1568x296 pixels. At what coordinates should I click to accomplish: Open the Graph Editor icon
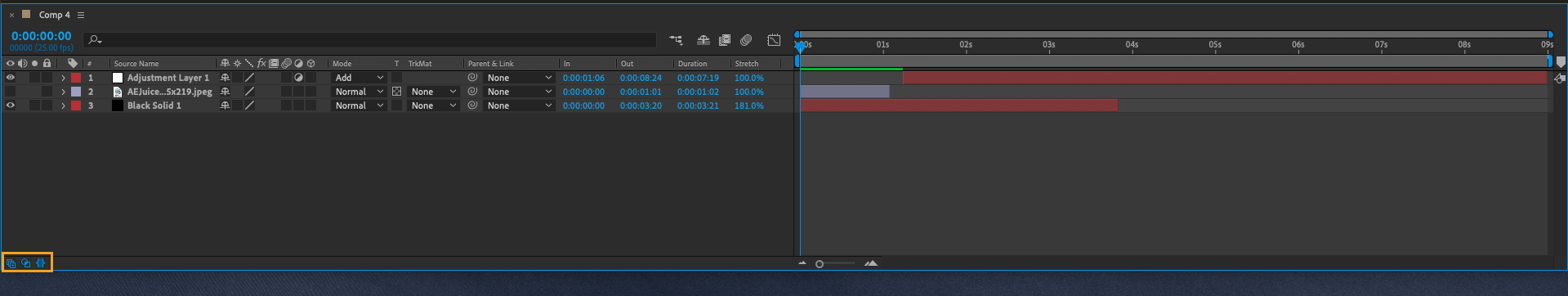click(774, 40)
